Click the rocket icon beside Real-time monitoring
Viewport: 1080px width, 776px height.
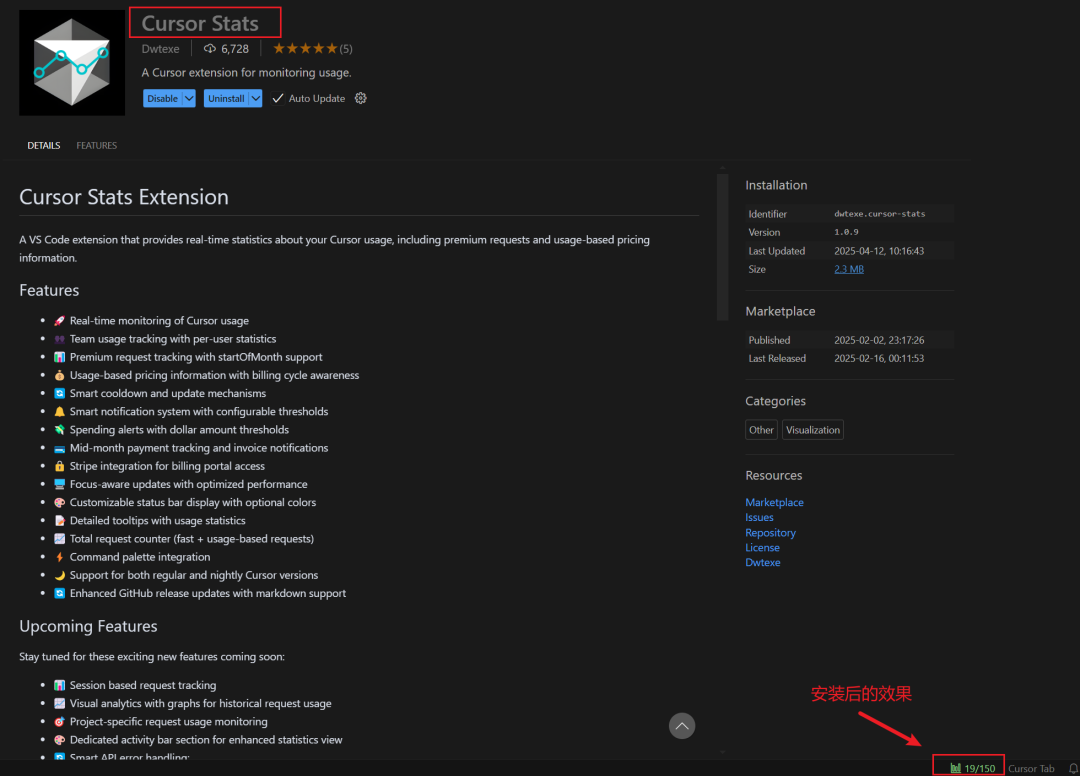(x=59, y=321)
